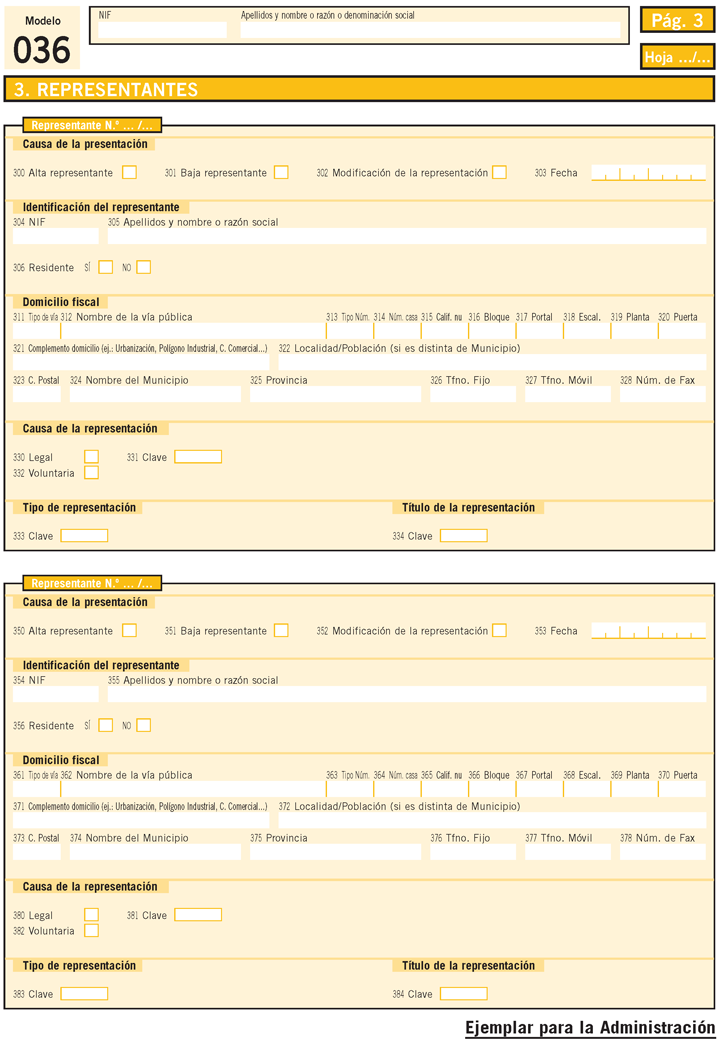Click the 333 Clave box
Image resolution: width=720 pixels, height=1042 pixels.
coord(84,536)
